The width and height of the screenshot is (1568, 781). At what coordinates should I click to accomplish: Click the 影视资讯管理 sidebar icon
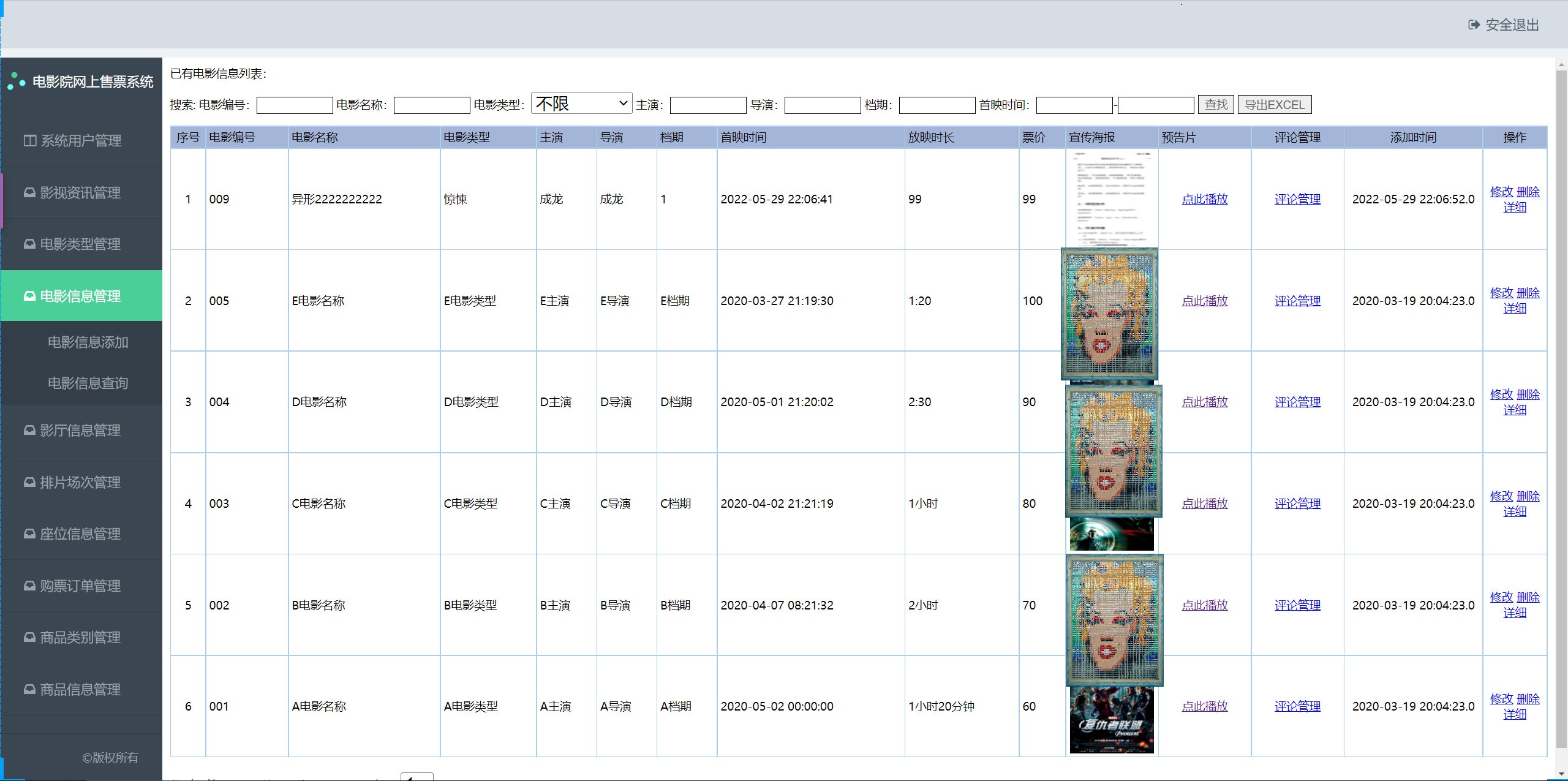point(29,193)
